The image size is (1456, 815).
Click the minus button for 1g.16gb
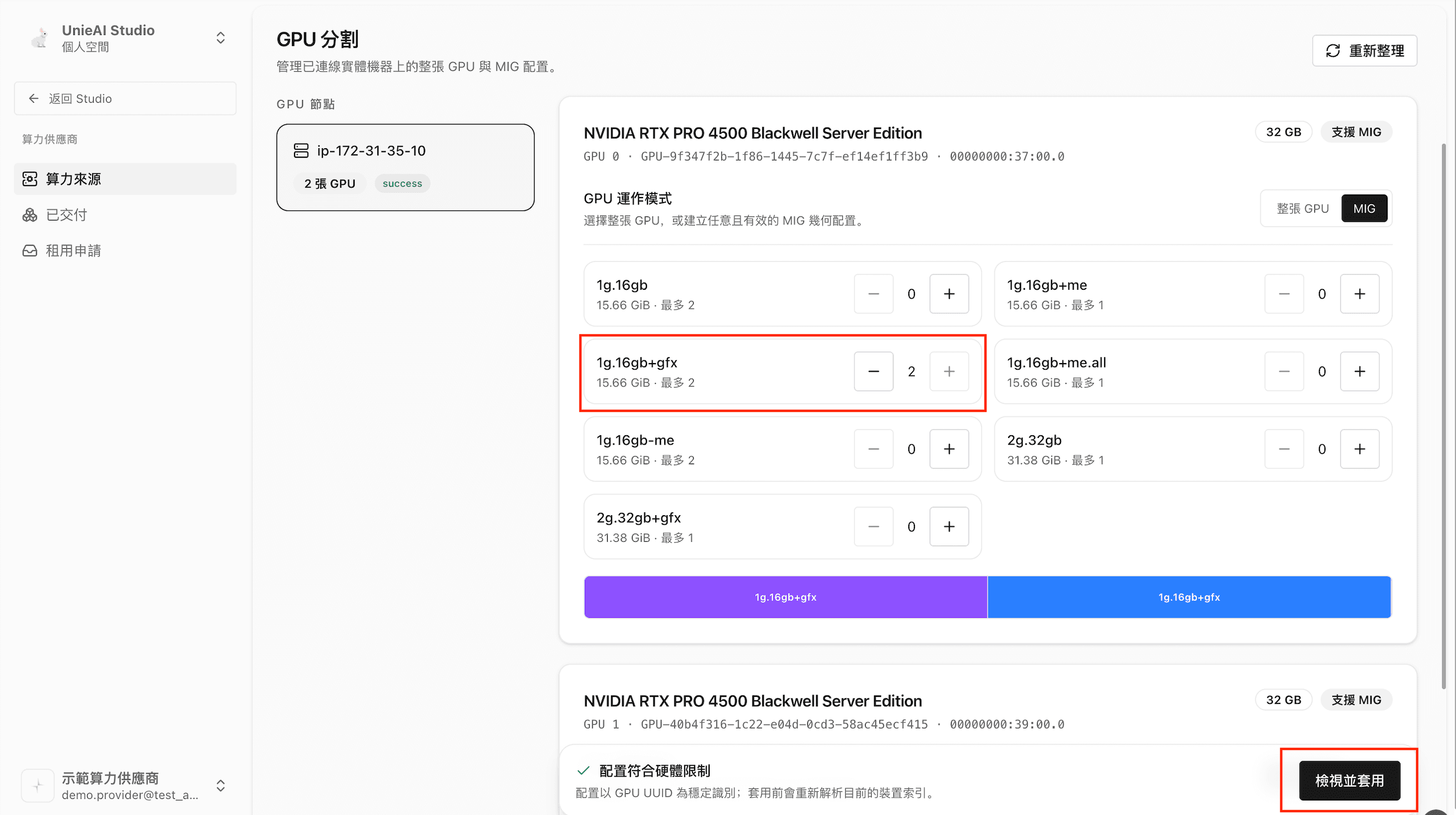click(x=873, y=294)
